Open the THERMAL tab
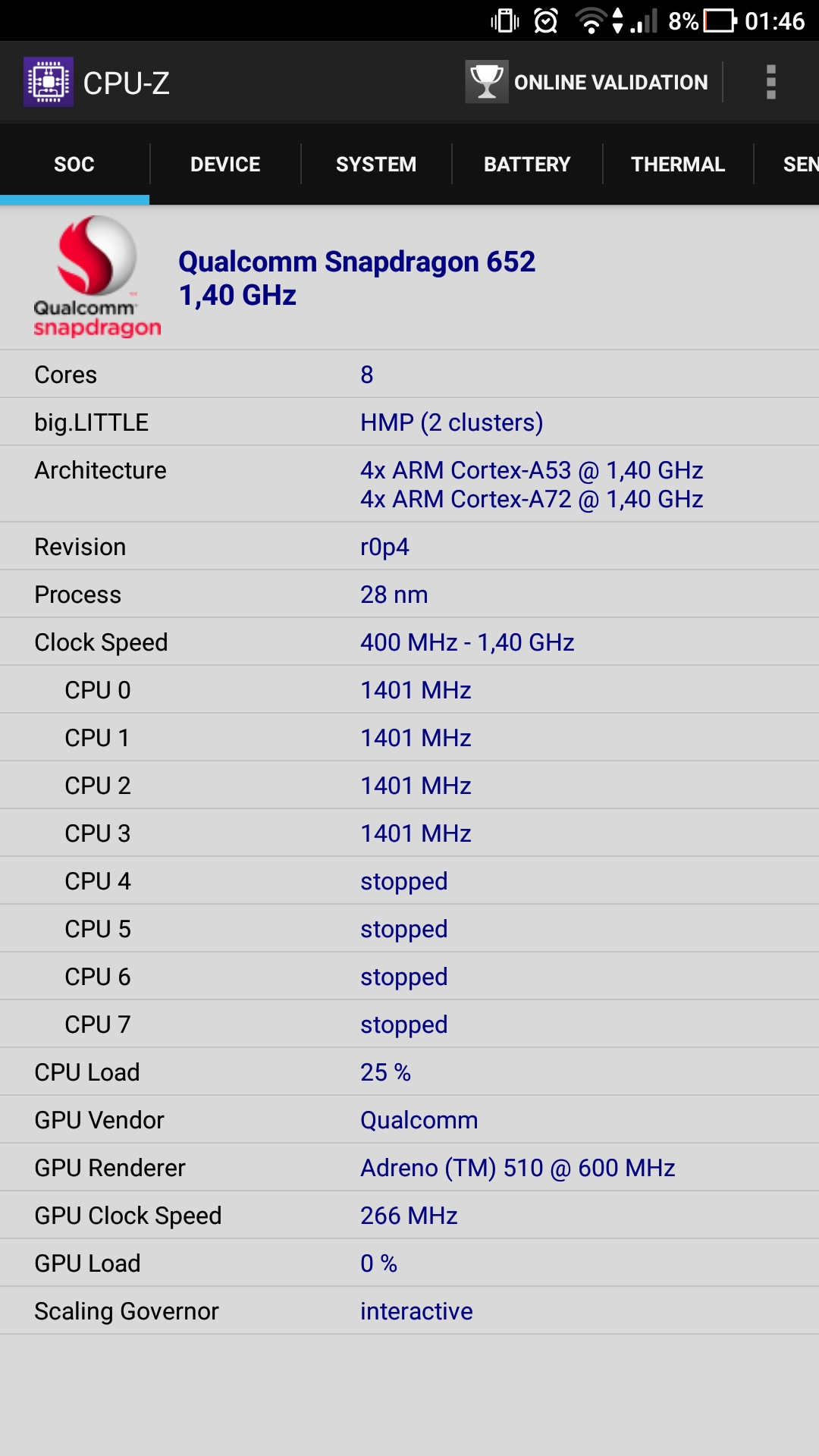The height and width of the screenshot is (1456, 819). pos(678,165)
